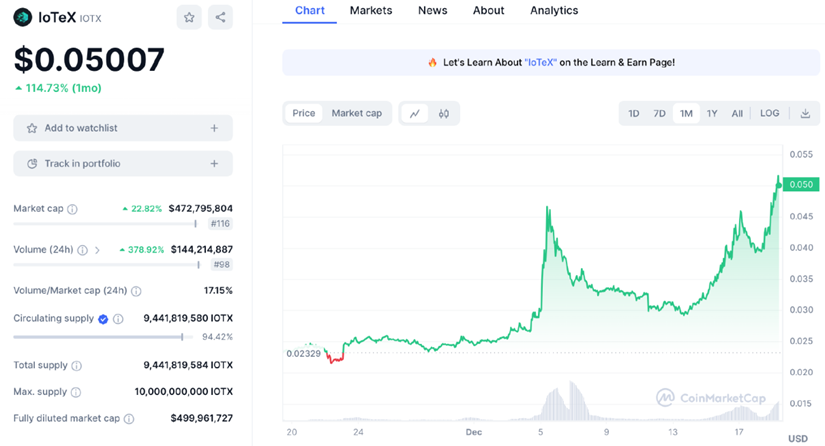The image size is (825, 446).
Task: Select the line chart view icon
Action: coord(414,114)
